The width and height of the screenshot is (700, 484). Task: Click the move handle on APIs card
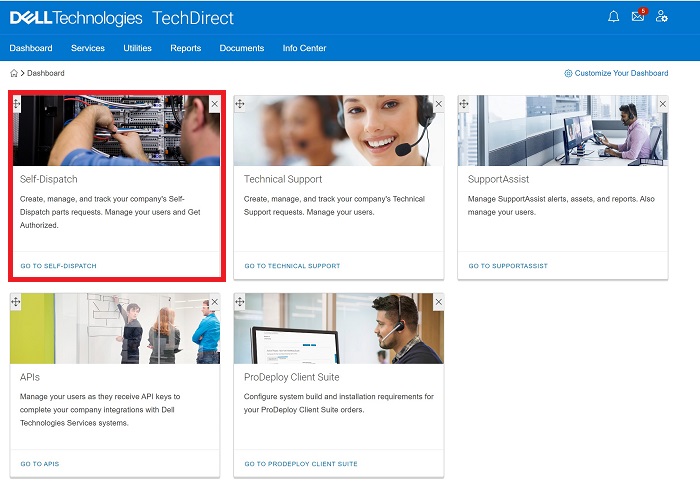tap(16, 302)
